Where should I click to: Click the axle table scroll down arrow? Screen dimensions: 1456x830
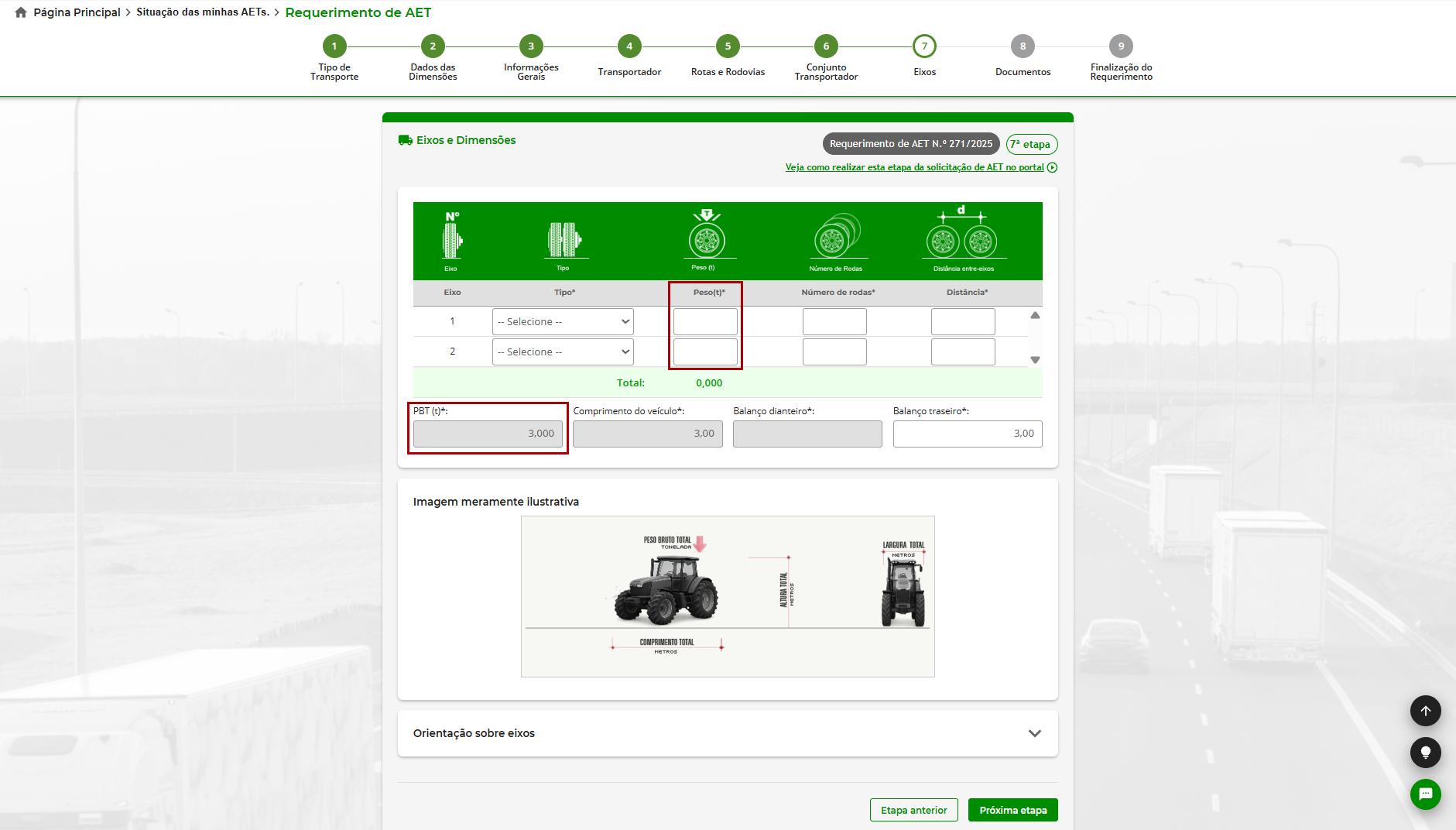[1035, 360]
